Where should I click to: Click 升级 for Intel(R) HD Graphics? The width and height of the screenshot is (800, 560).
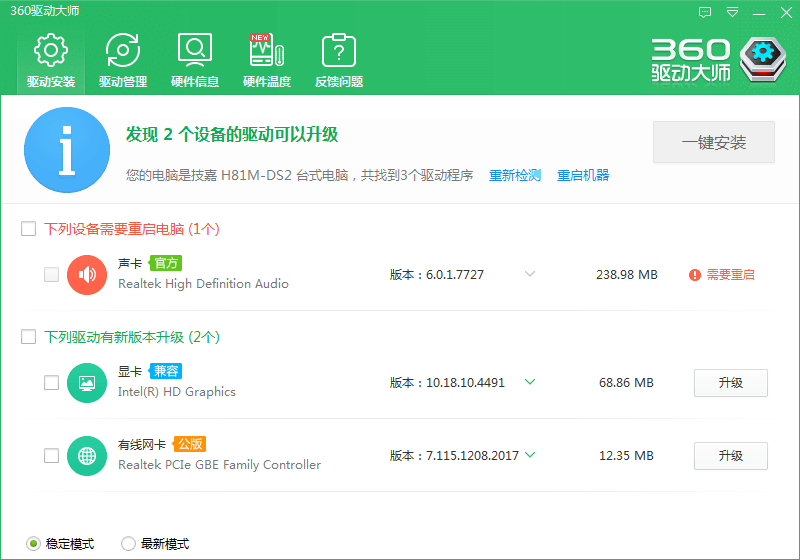click(731, 383)
